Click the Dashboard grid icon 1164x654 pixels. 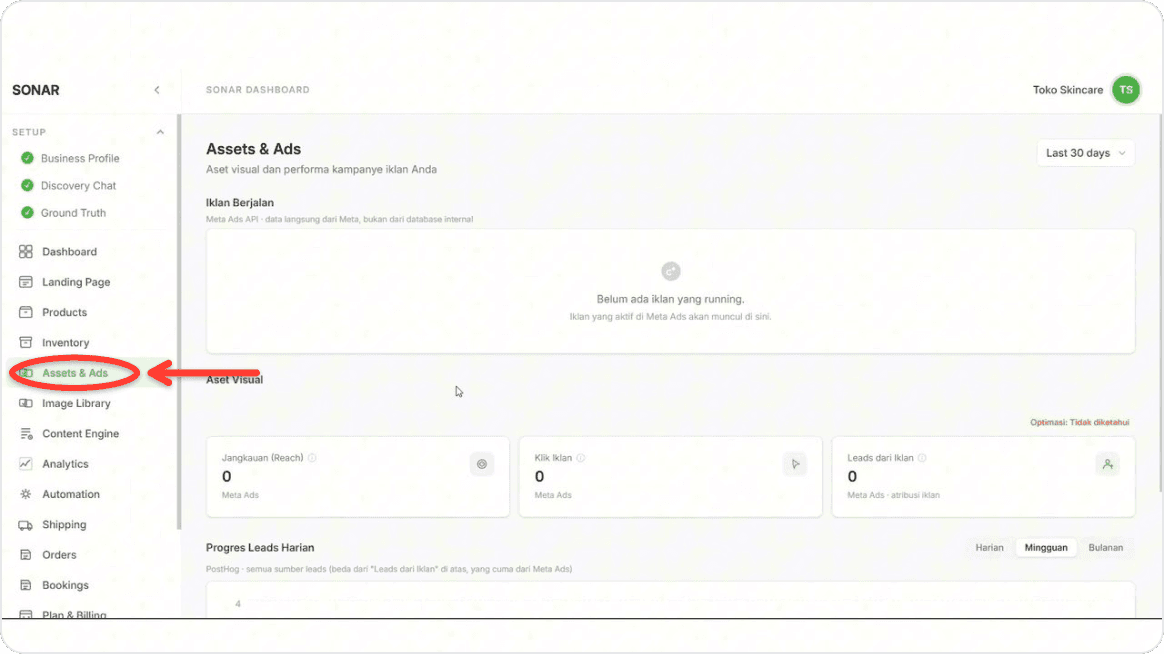(26, 252)
